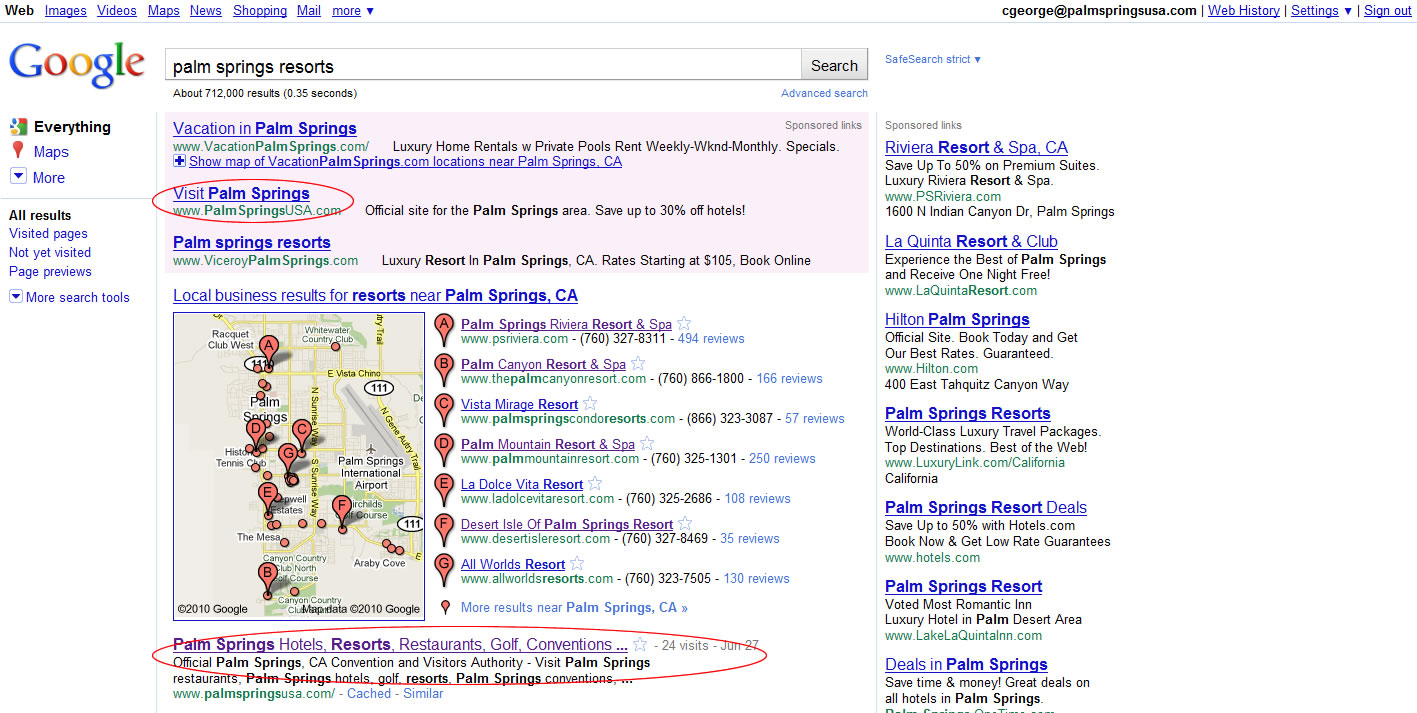The image size is (1417, 713).
Task: Open the 57 reviews link
Action: pos(815,419)
